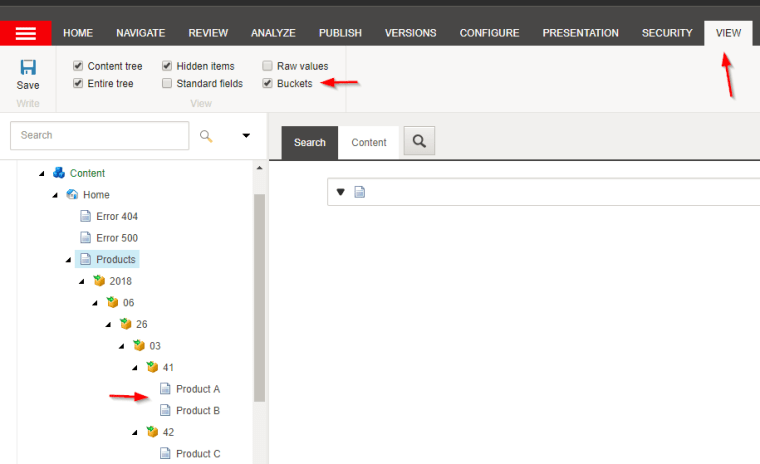Image resolution: width=760 pixels, height=464 pixels.
Task: Toggle the Hidden items checkbox
Action: point(167,66)
